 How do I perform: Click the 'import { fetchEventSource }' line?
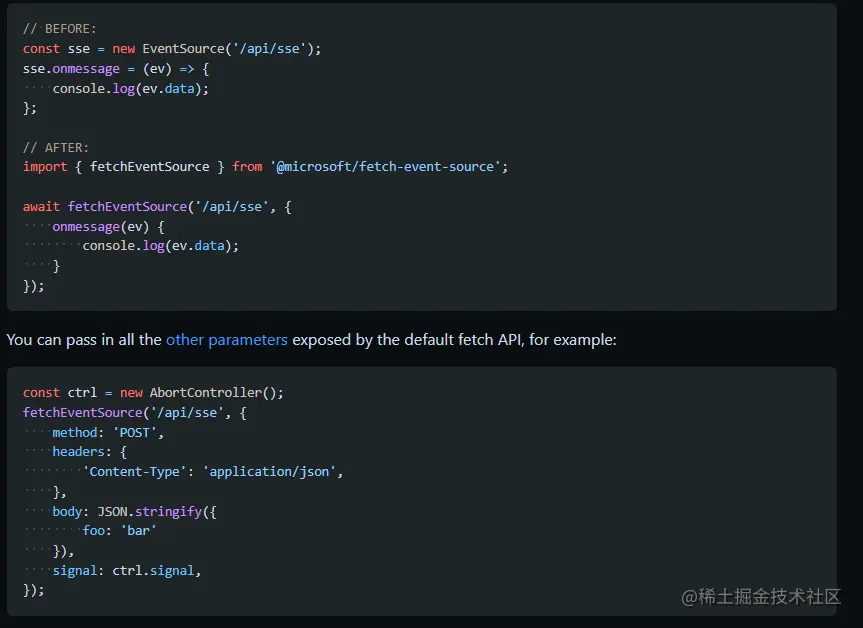[265, 167]
